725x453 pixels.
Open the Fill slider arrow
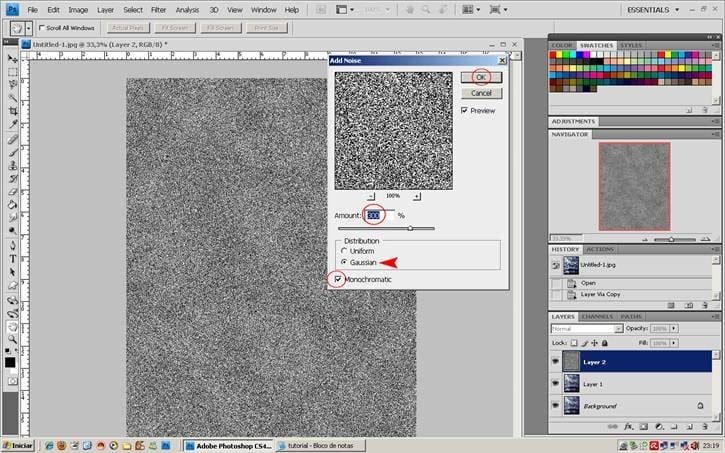[674, 343]
